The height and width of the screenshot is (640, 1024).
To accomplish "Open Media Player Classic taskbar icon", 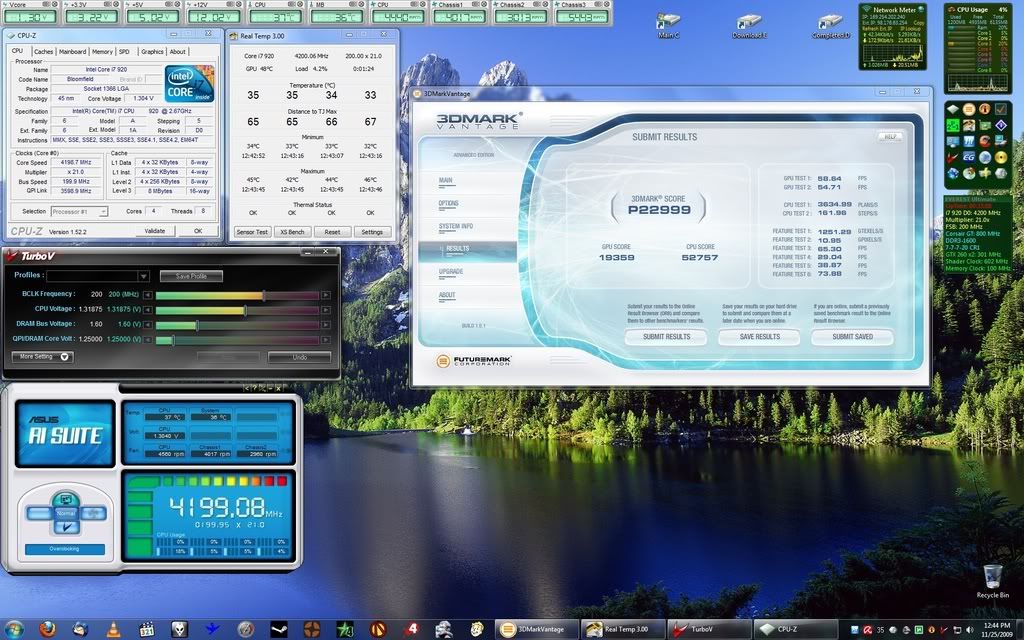I will tap(146, 630).
